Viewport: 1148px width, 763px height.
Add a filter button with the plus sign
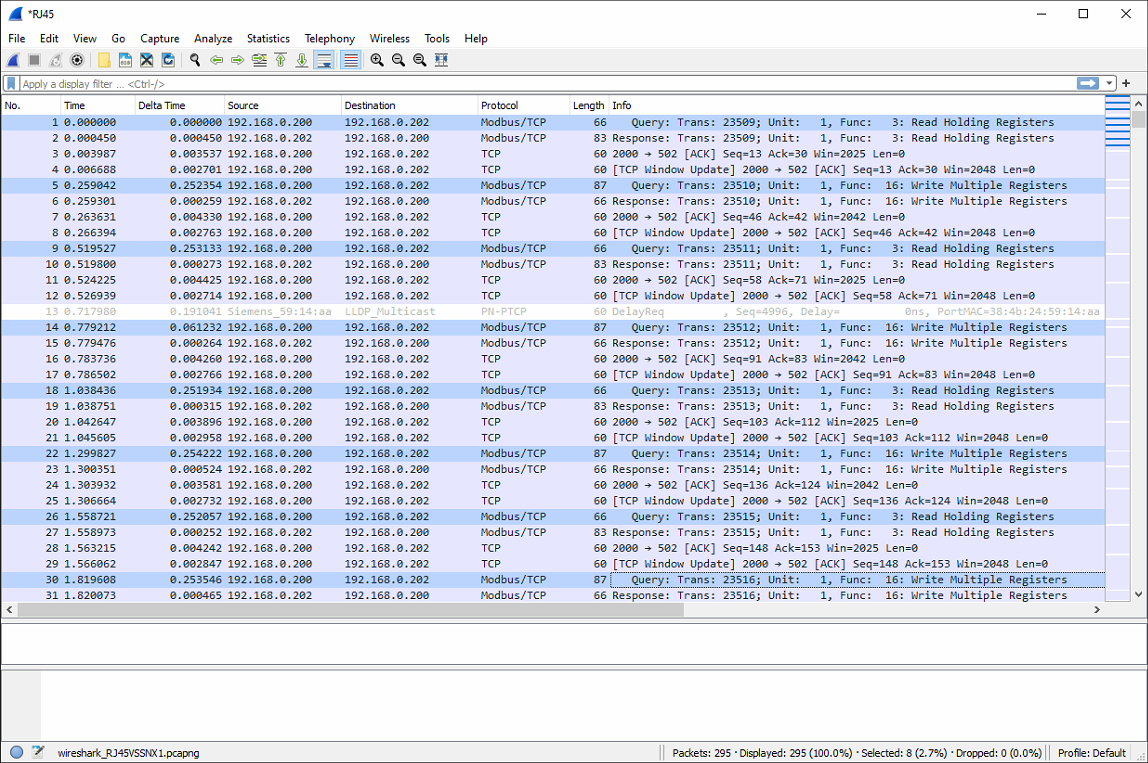tap(1126, 84)
